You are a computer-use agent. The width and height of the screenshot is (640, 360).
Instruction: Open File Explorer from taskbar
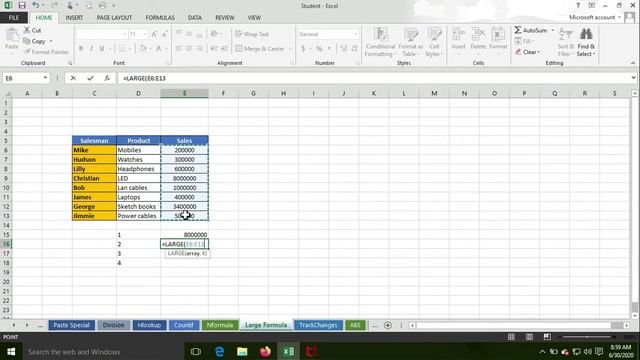tap(242, 351)
